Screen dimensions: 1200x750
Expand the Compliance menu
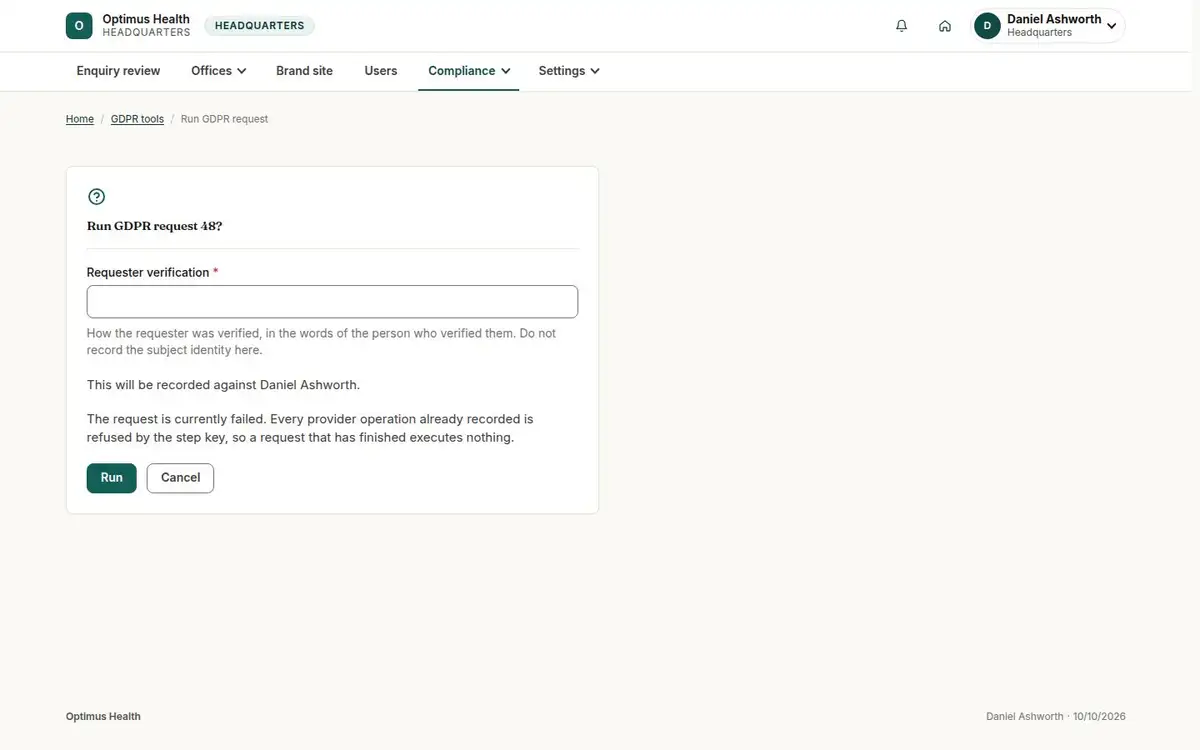(x=469, y=71)
